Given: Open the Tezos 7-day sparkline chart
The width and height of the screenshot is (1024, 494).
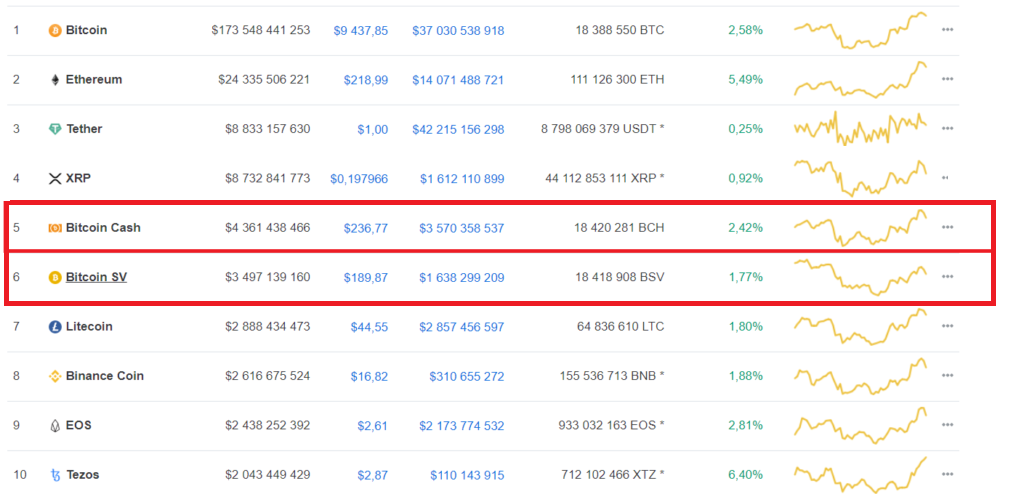Looking at the screenshot, I should pos(861,475).
